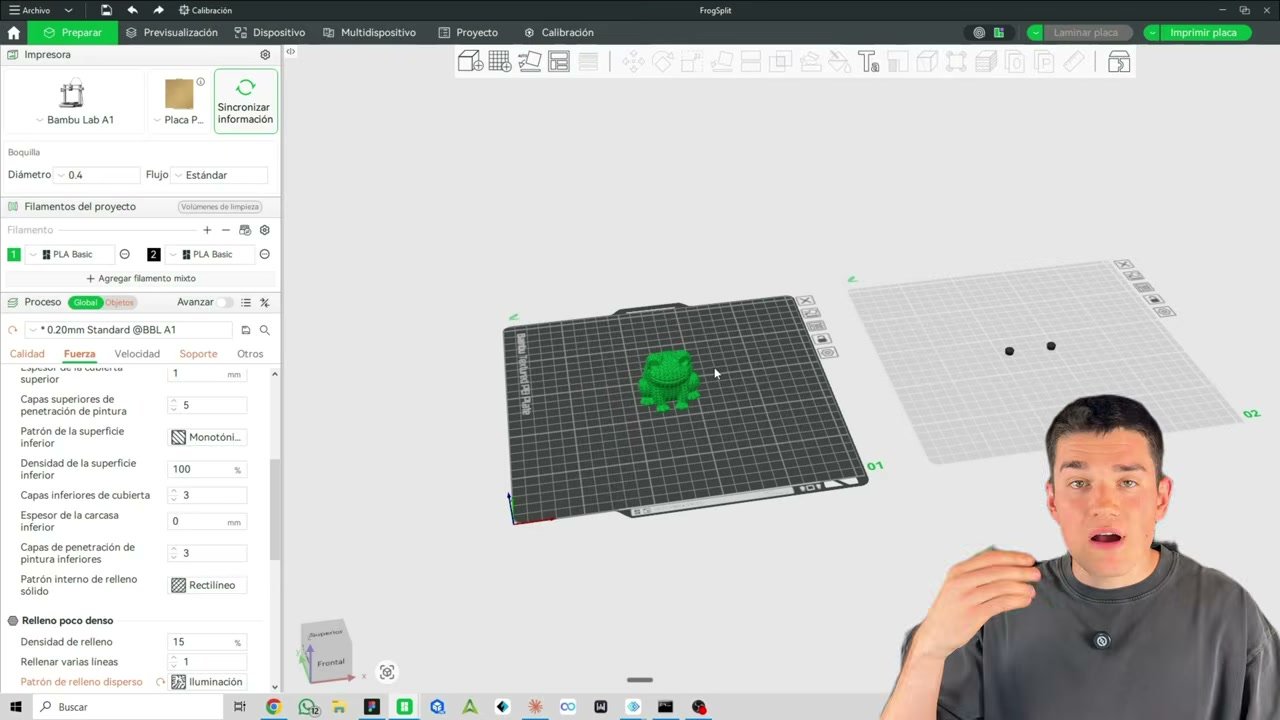
Task: Switch process scope to Global
Action: coord(85,302)
